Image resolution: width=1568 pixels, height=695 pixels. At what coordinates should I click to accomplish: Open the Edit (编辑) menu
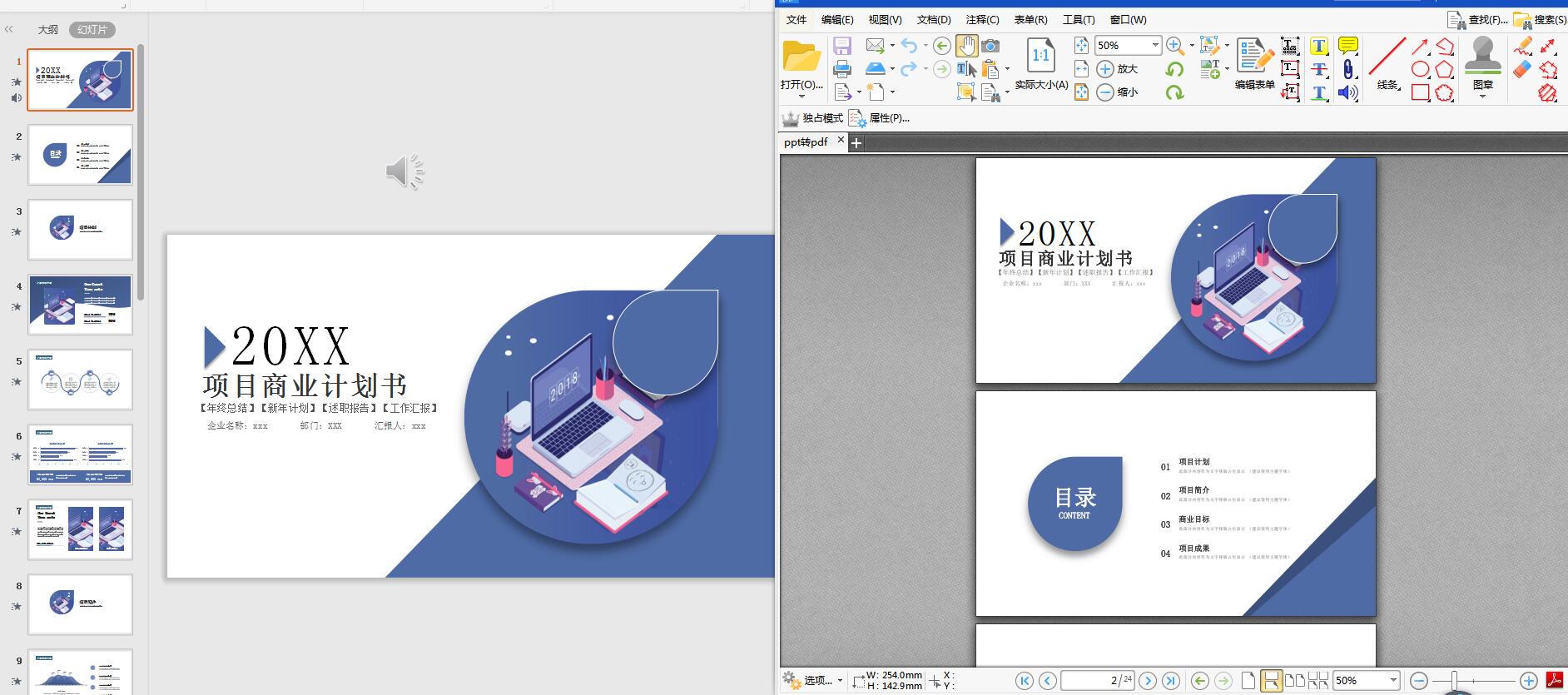[x=836, y=19]
